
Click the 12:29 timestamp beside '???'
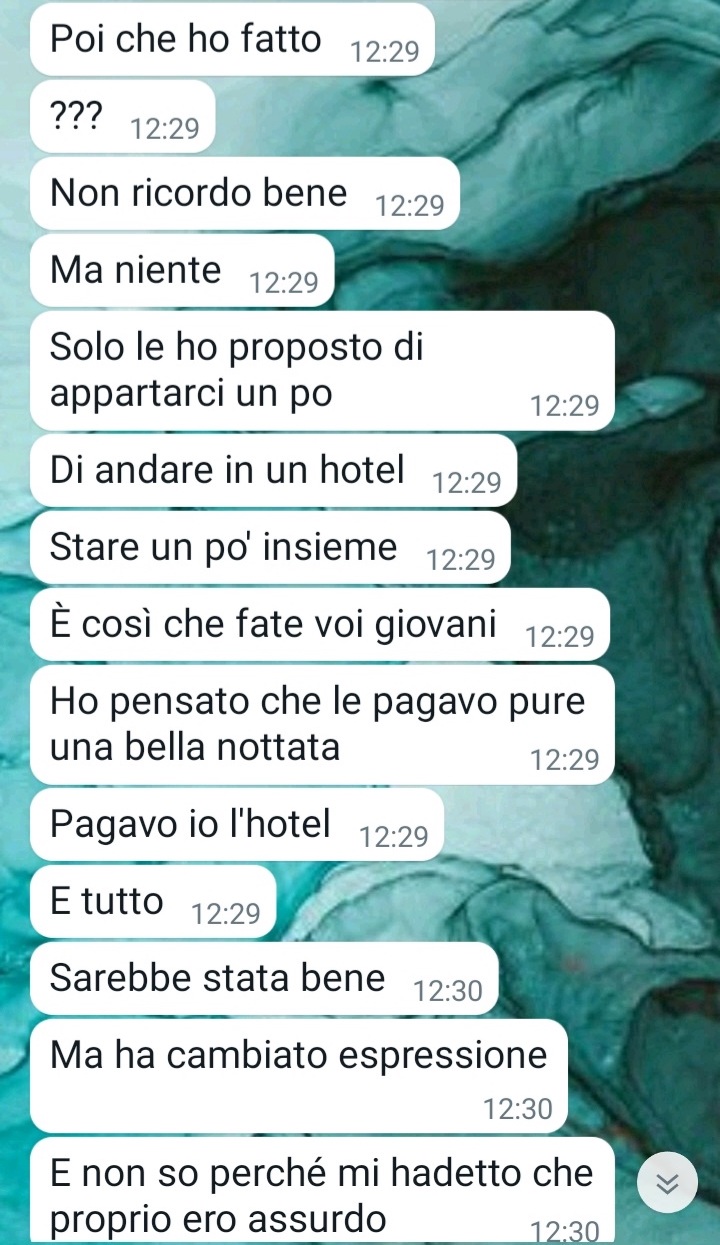click(x=165, y=129)
